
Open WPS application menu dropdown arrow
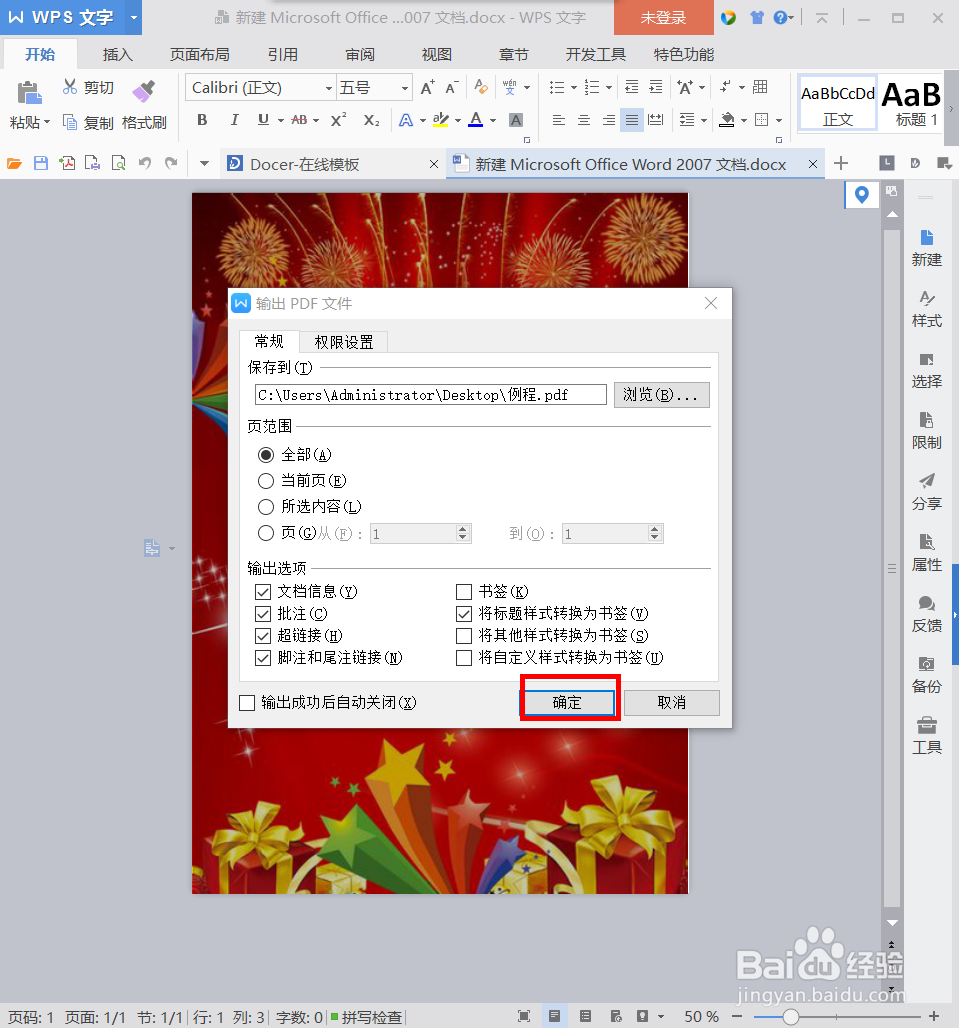134,17
